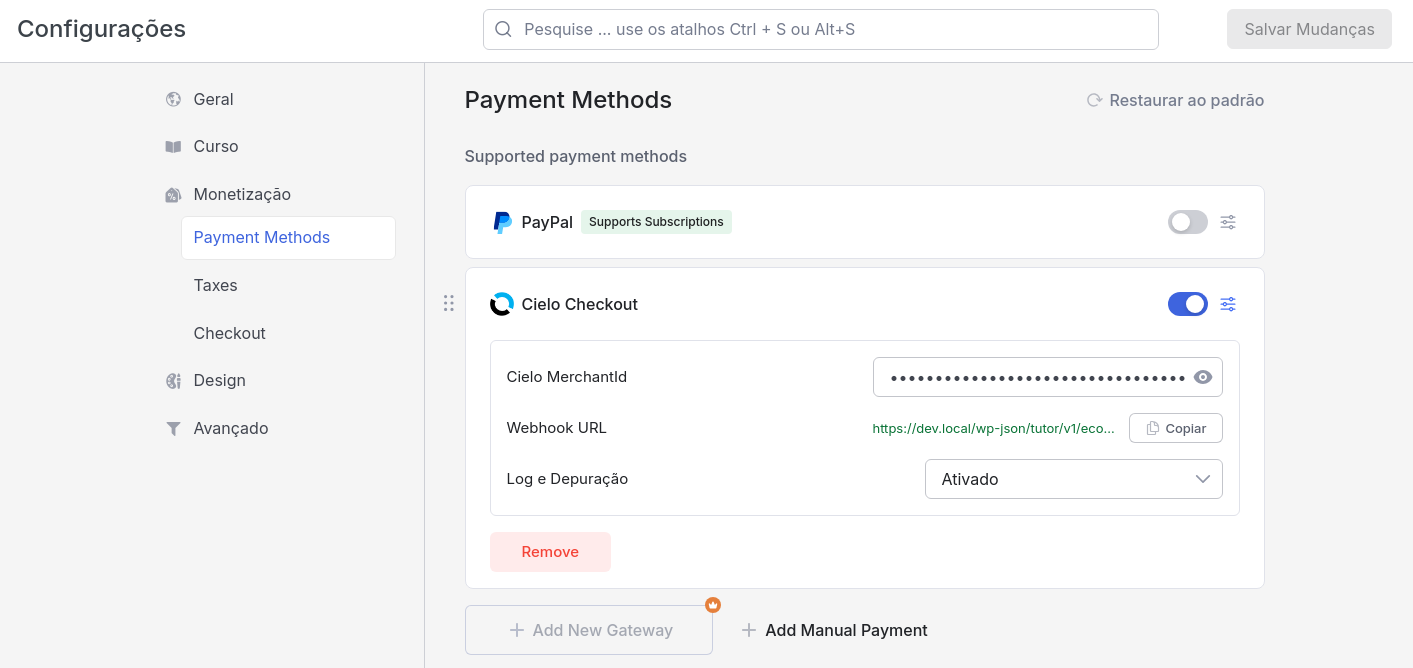This screenshot has height=668, width=1413.
Task: Select Taxes in the sidebar
Action: 215,285
